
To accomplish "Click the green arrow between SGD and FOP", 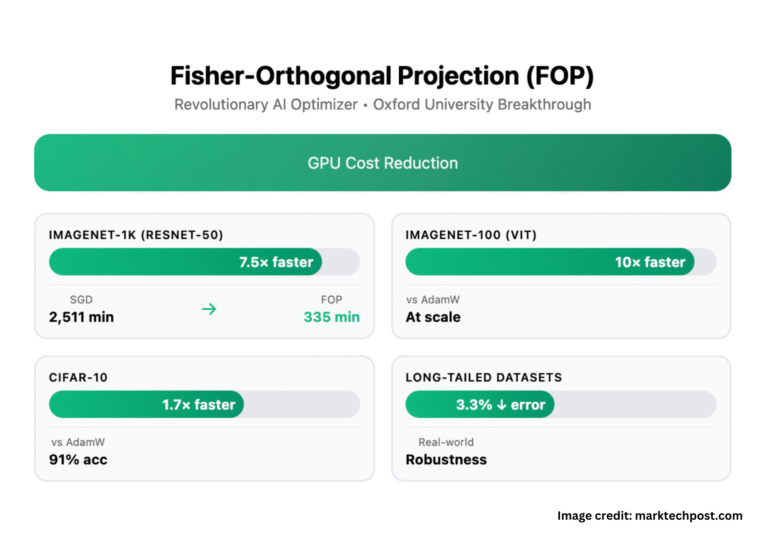I will pos(209,309).
